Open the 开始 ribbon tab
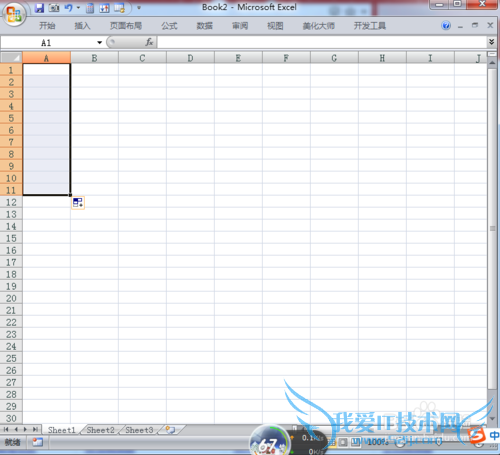This screenshot has width=500, height=455. point(47,26)
